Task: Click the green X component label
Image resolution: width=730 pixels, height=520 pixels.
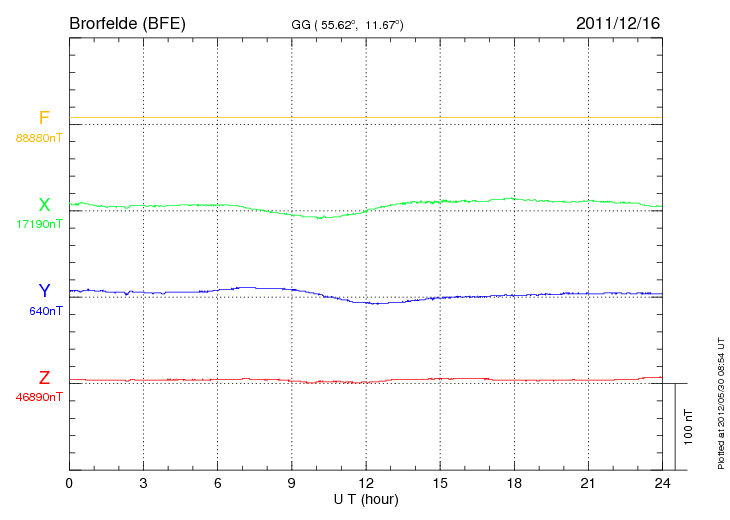Action: [x=44, y=205]
